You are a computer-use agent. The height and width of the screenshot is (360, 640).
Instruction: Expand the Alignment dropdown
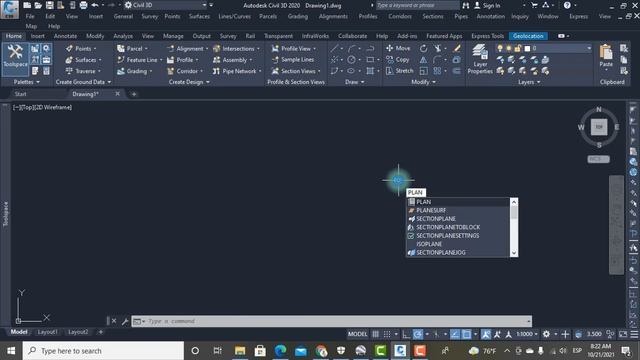207,49
